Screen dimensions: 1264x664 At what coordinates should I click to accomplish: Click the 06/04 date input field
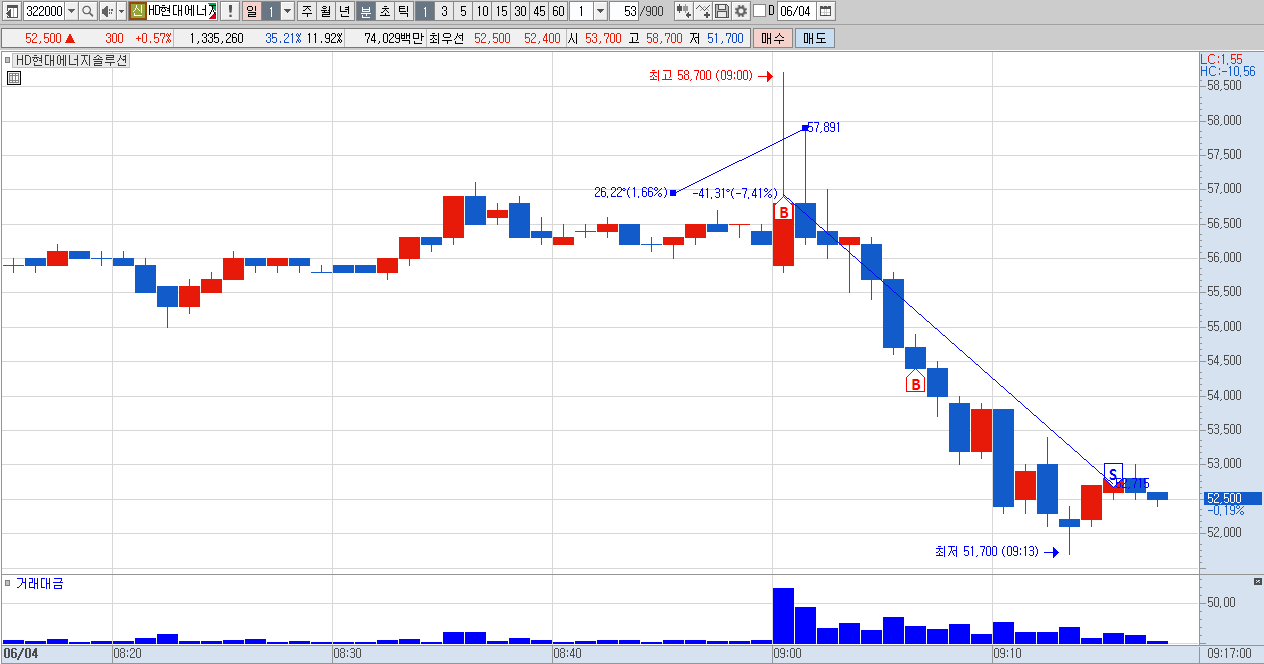click(795, 11)
